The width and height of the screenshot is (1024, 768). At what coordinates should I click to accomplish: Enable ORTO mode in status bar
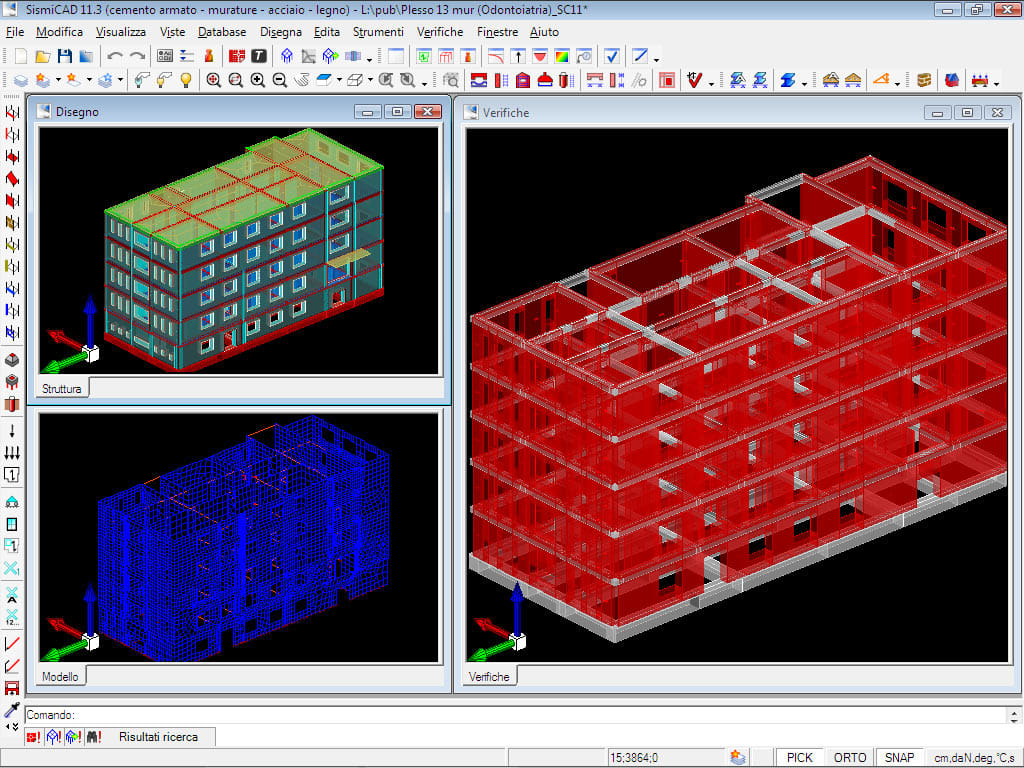click(x=850, y=757)
